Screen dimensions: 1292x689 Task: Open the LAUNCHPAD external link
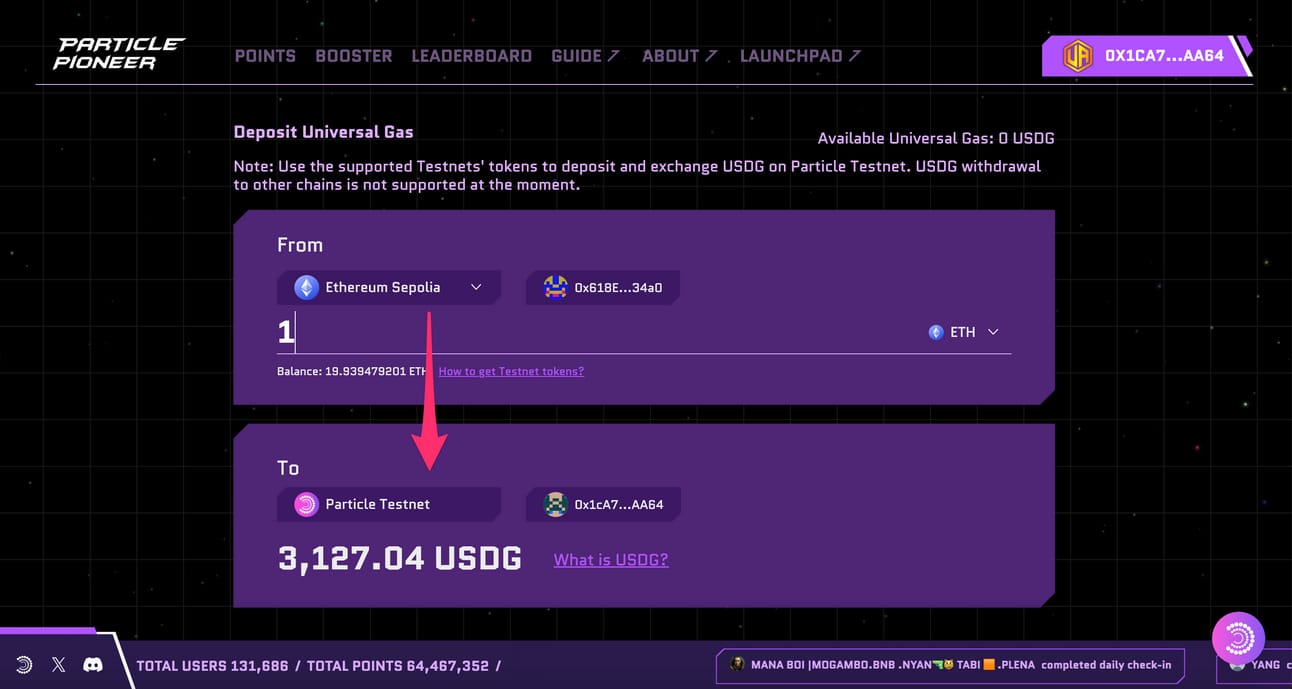(x=800, y=56)
